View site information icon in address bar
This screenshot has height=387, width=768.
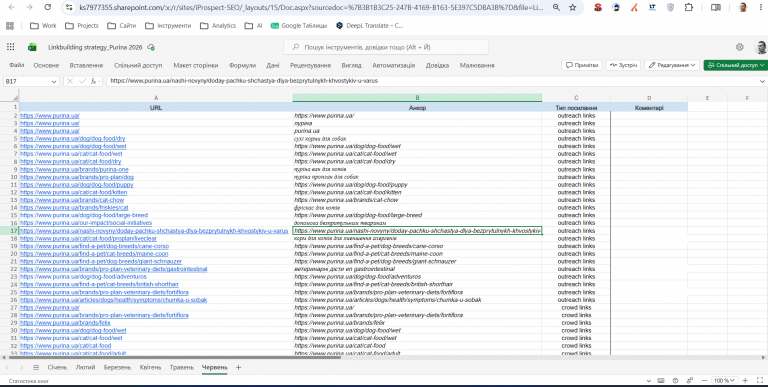pos(70,7)
